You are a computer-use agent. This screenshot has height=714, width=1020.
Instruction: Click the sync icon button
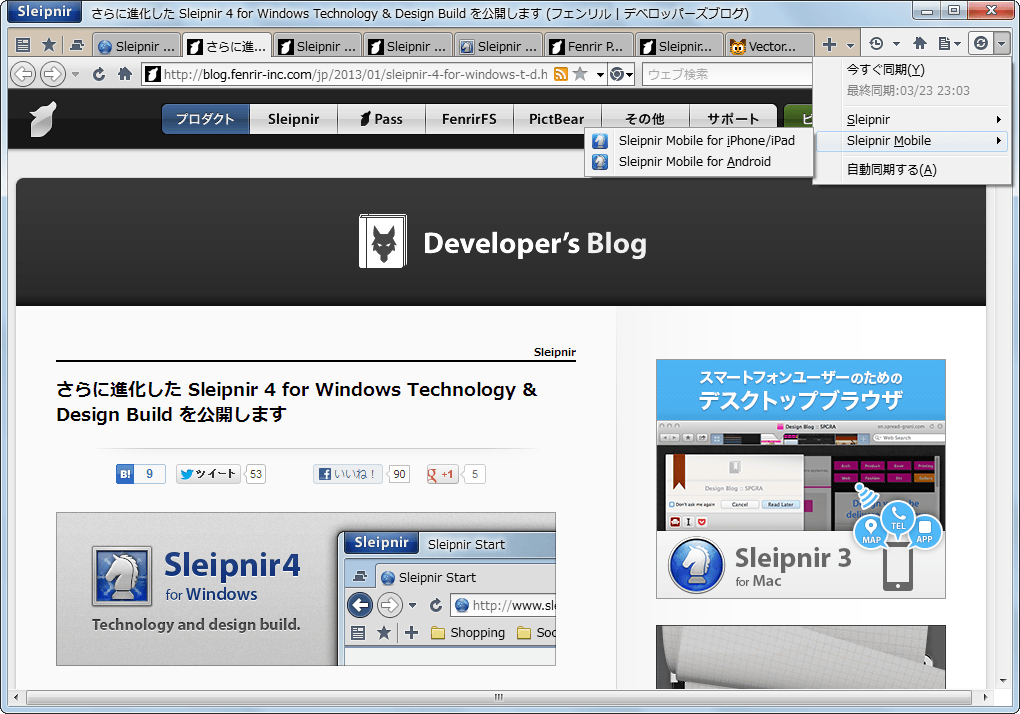coord(981,44)
